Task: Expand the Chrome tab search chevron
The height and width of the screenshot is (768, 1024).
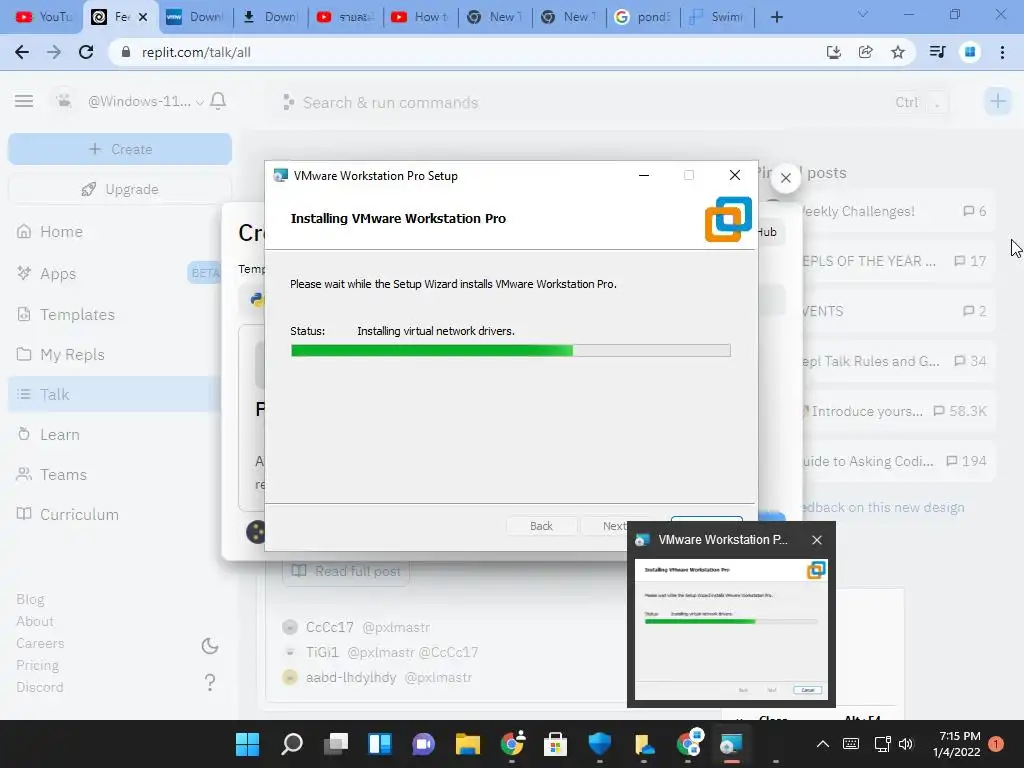Action: point(863,14)
